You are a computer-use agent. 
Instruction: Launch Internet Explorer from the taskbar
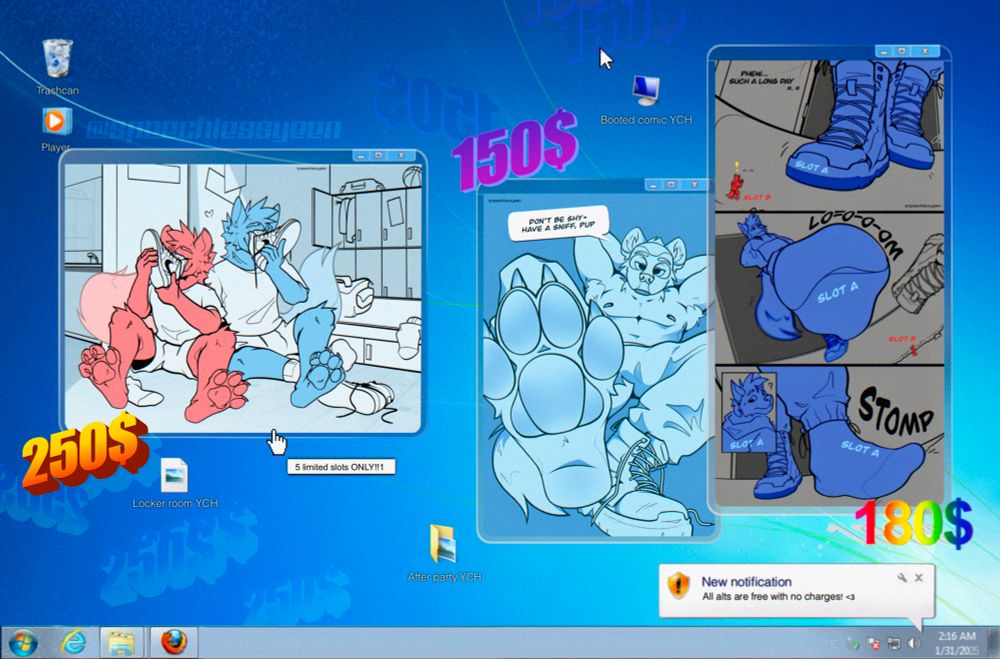(x=73, y=642)
